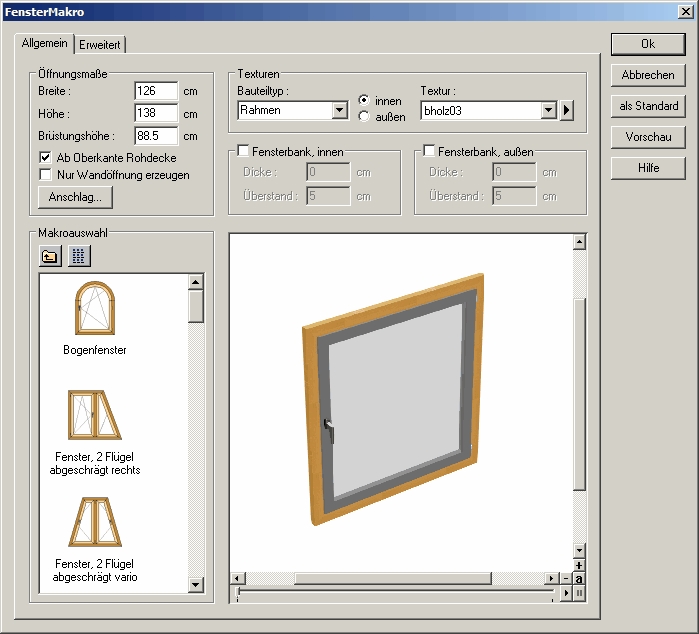Uncheck Ab Oberkante Rohdecke
Image resolution: width=699 pixels, height=634 pixels.
point(45,158)
